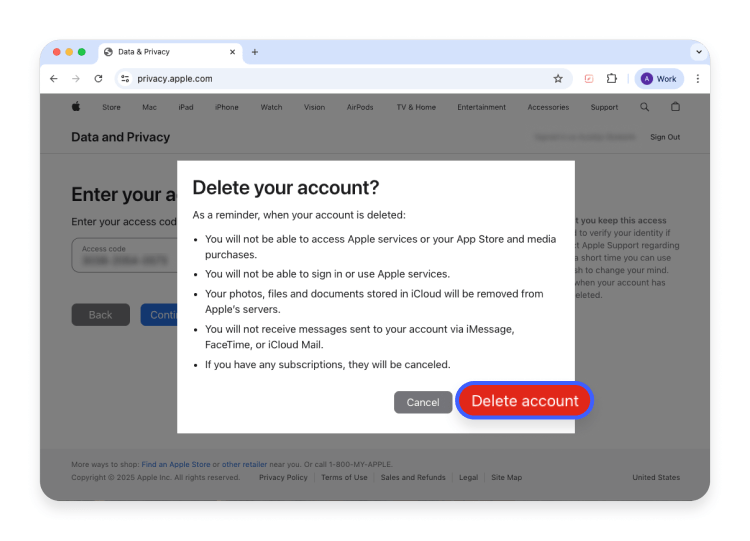Click the blue Continue button

coord(159,315)
